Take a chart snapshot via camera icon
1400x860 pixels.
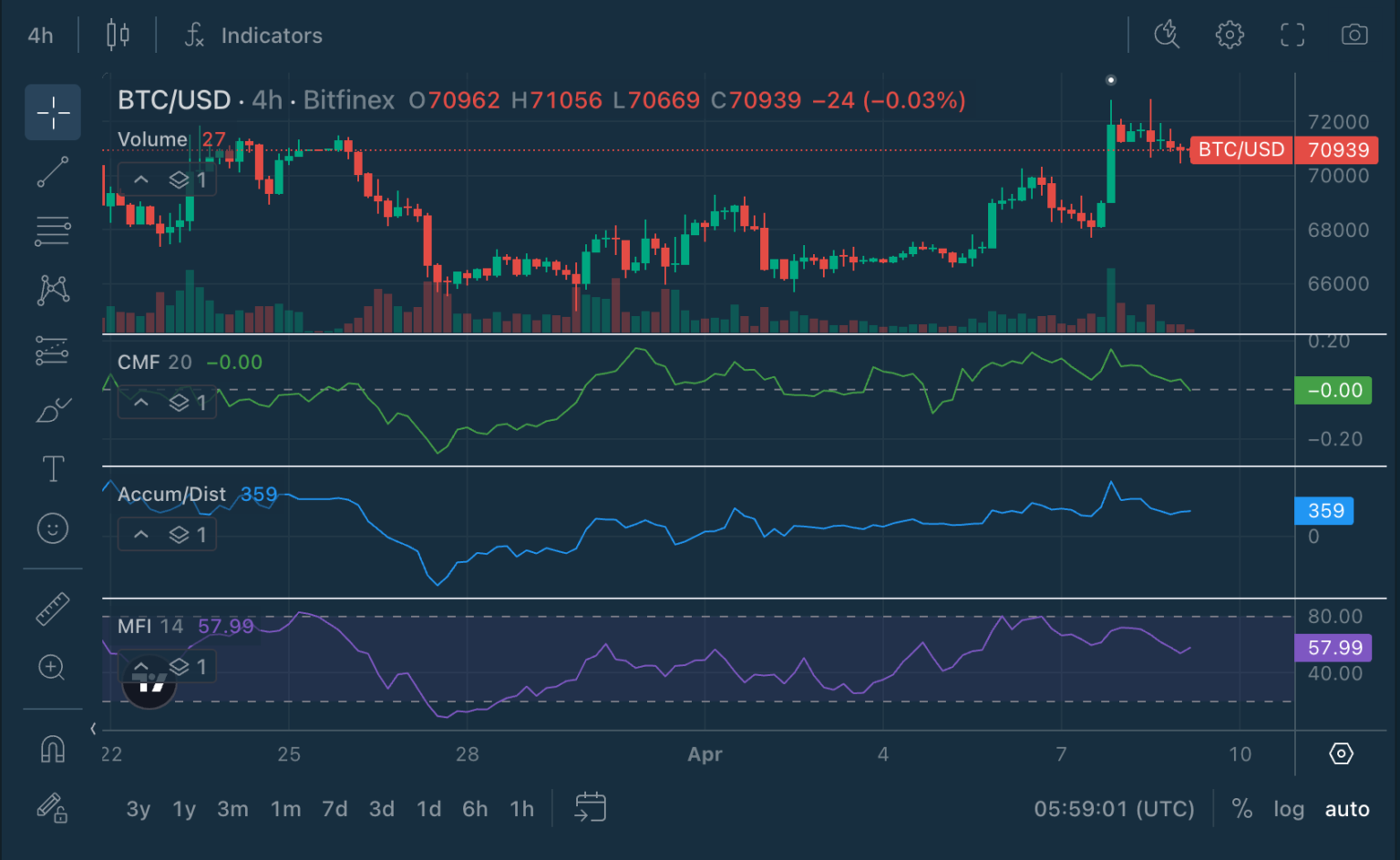coord(1354,35)
